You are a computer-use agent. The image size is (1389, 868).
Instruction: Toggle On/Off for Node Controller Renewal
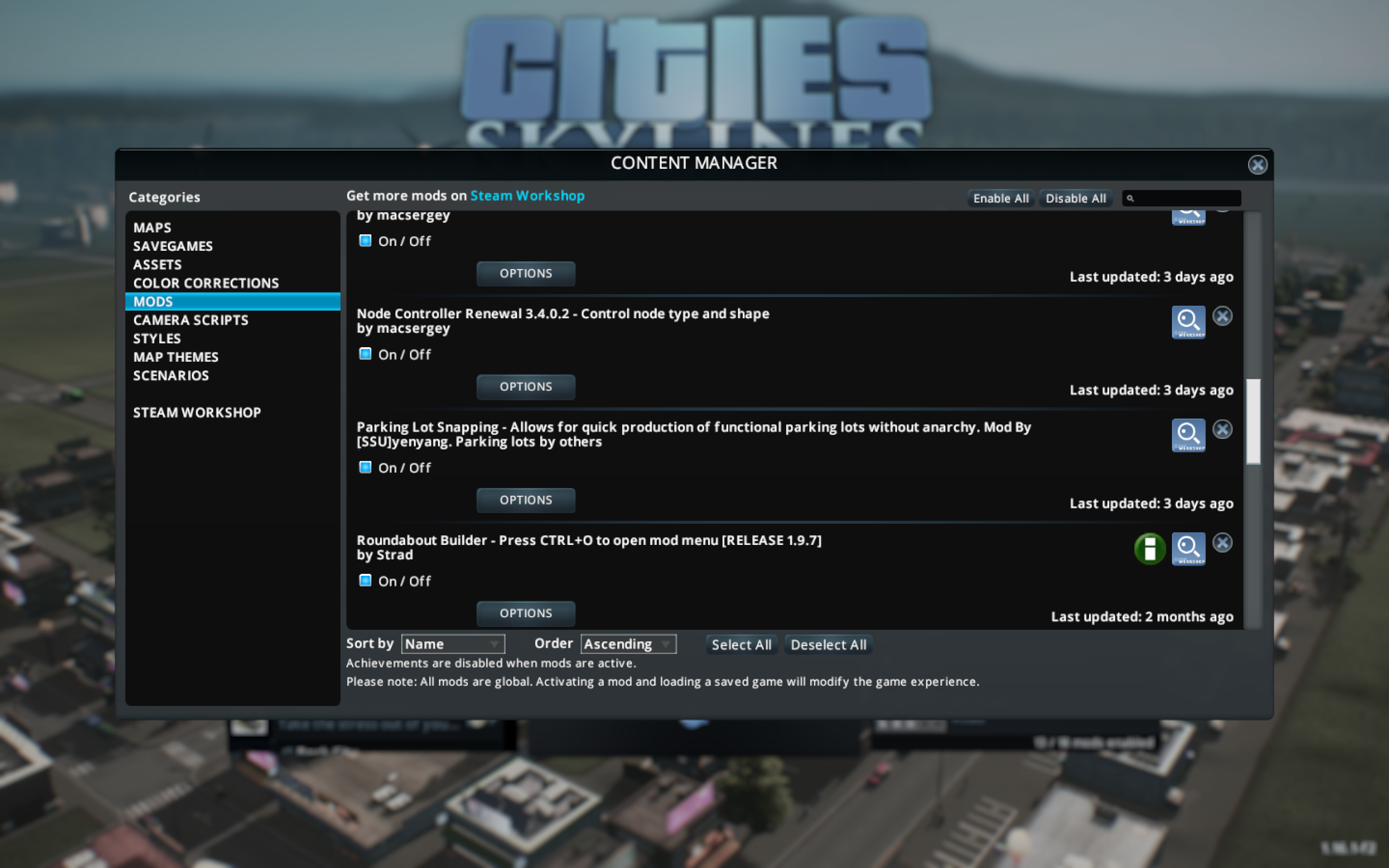tap(365, 353)
